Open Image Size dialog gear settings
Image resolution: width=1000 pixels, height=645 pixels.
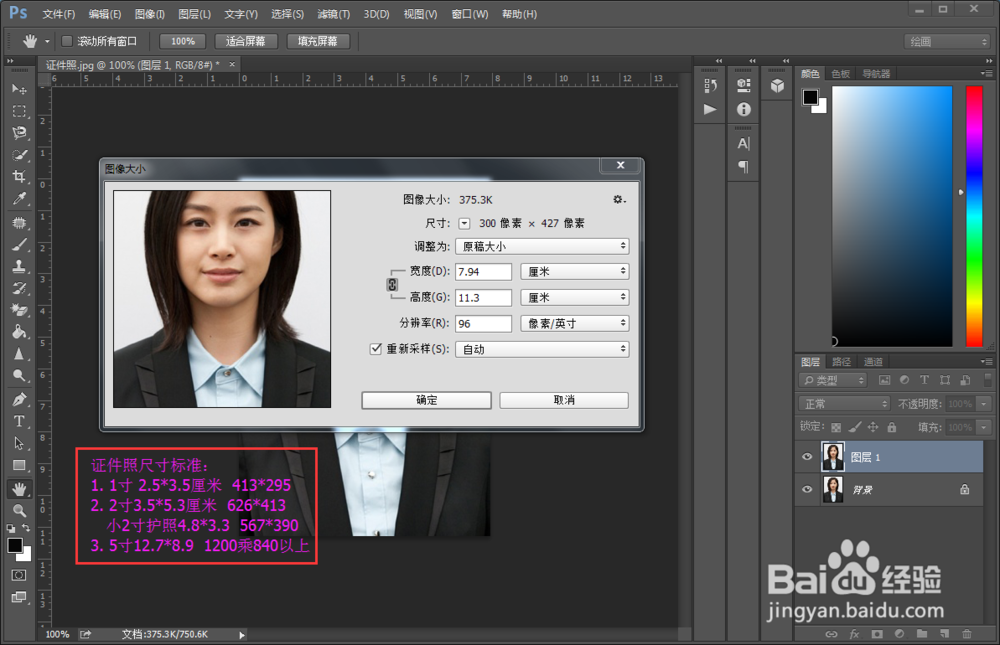coord(619,200)
